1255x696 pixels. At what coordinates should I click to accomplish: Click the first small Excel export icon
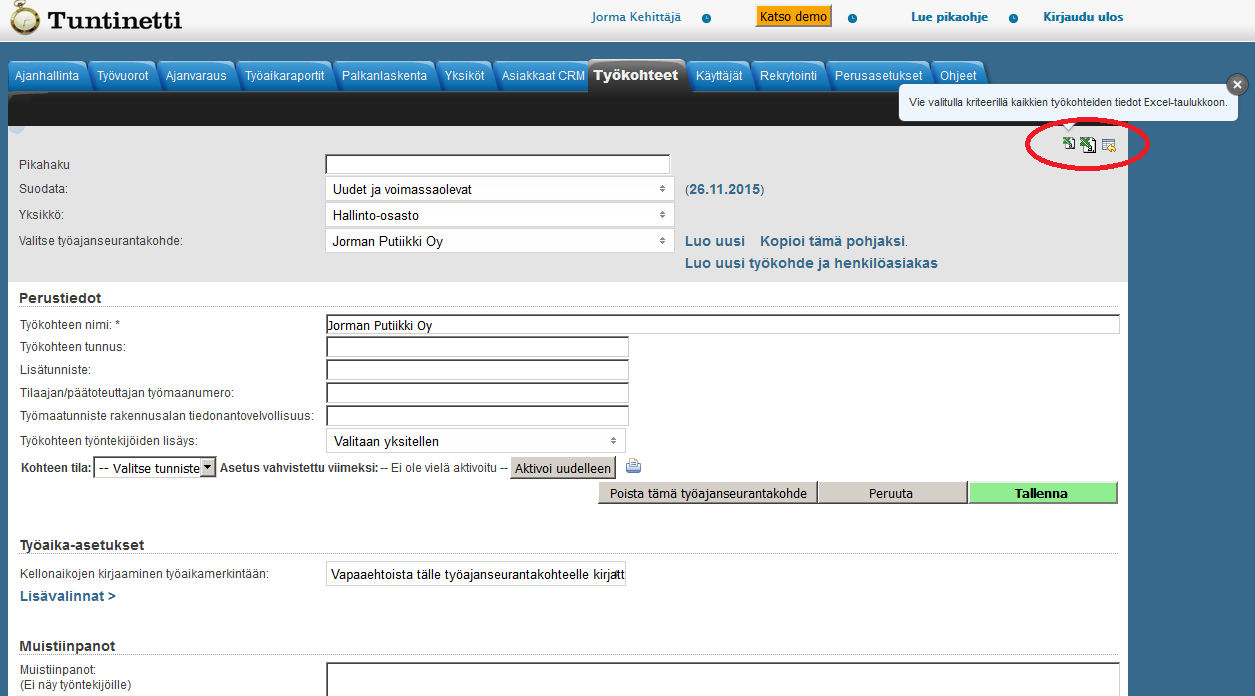click(1069, 144)
